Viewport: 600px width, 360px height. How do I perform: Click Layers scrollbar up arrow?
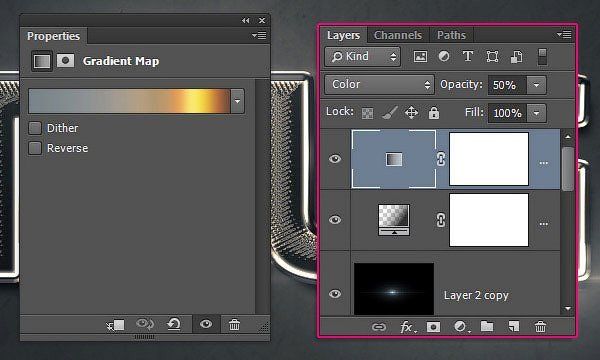(x=568, y=137)
